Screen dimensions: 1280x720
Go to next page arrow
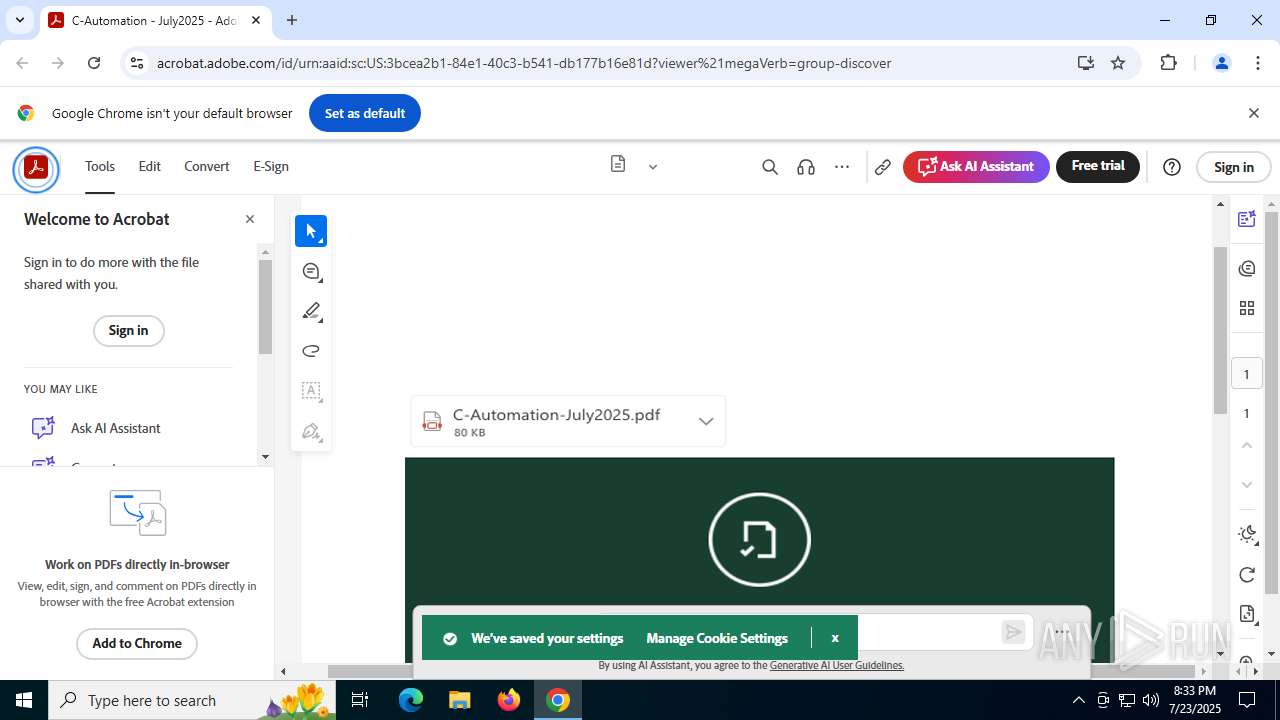[x=1246, y=485]
